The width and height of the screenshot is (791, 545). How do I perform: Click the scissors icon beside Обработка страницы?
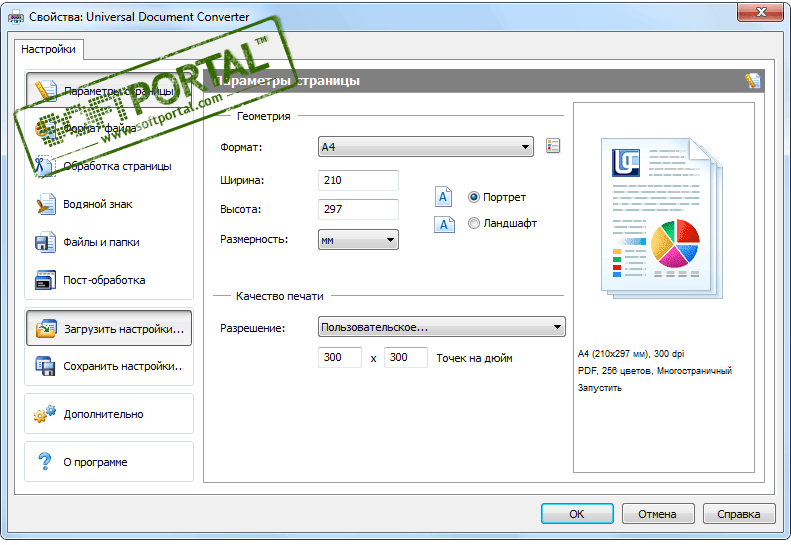coord(45,166)
